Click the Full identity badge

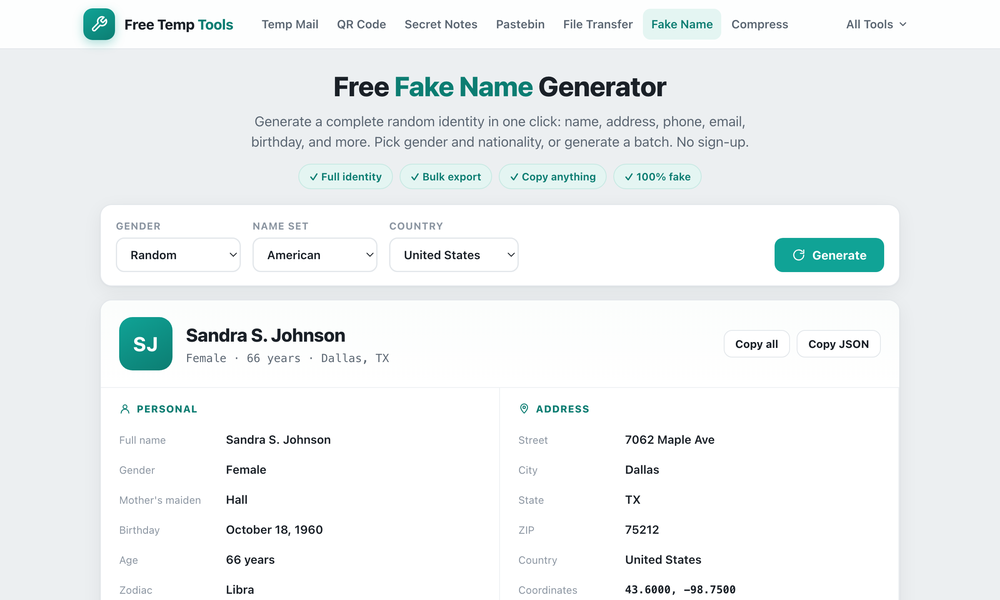coord(346,177)
